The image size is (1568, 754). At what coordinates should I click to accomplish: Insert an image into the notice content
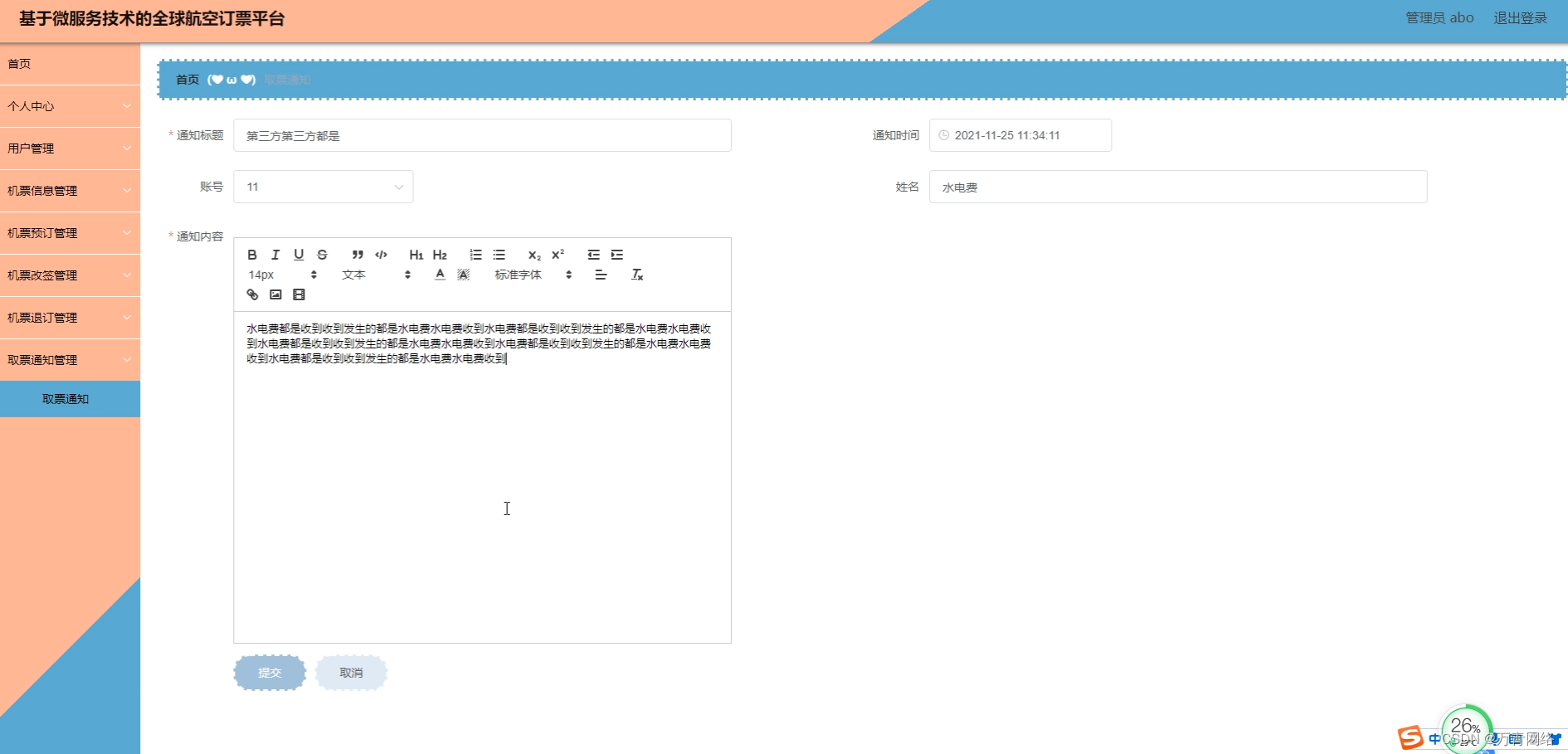275,294
